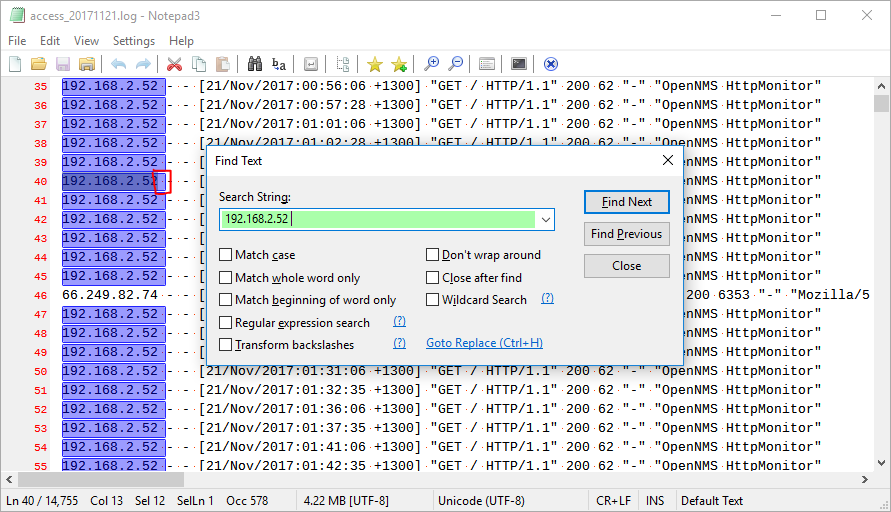Click the Copy documents icon
The width and height of the screenshot is (891, 512).
coord(199,64)
